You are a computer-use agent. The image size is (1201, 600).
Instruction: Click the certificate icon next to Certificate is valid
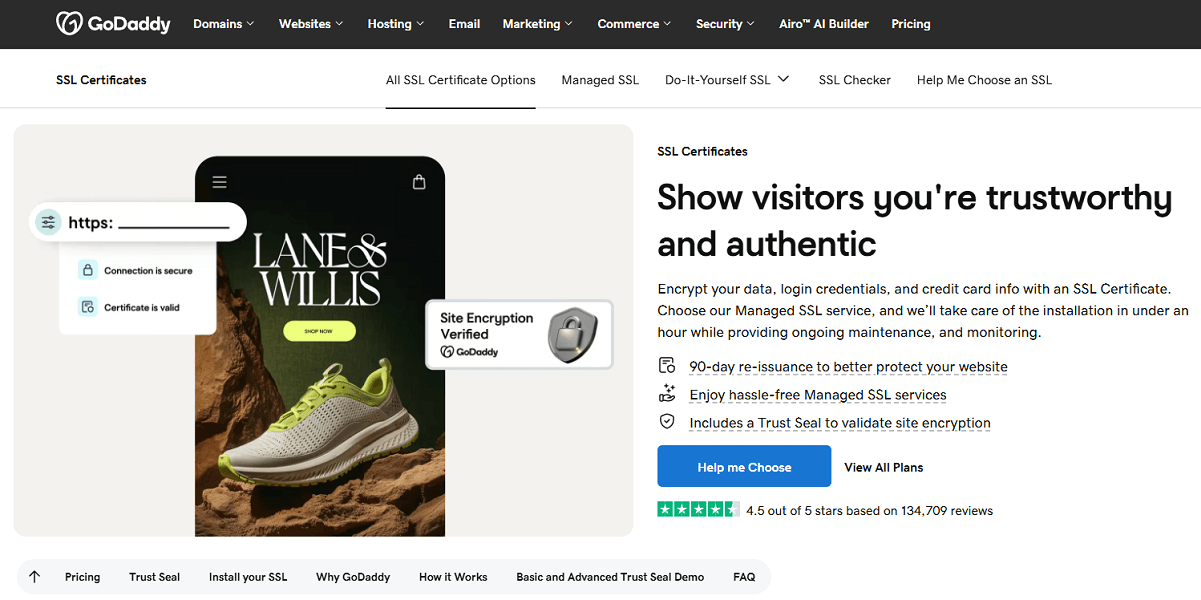pos(88,307)
